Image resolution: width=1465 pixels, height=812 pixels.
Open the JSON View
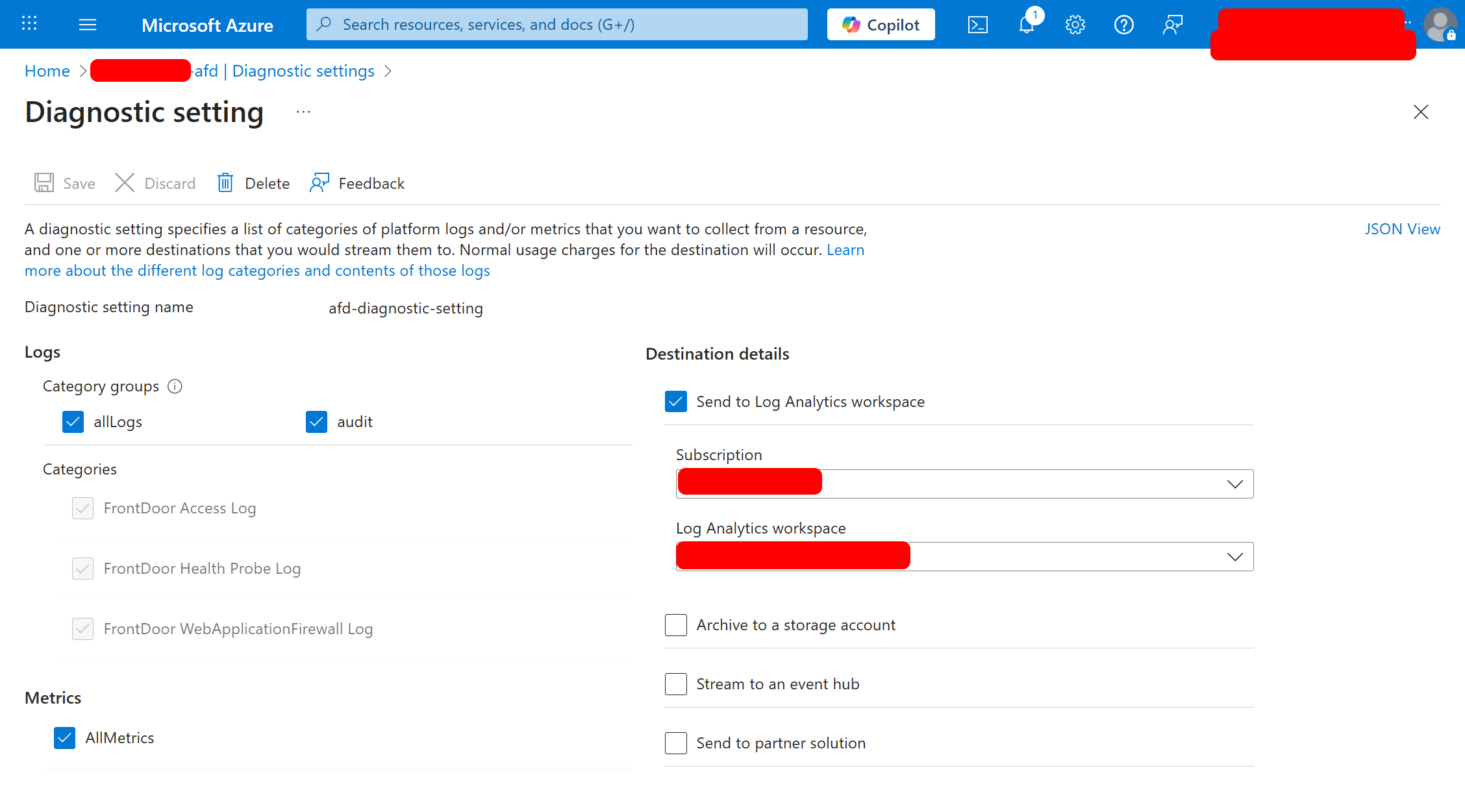click(1402, 228)
